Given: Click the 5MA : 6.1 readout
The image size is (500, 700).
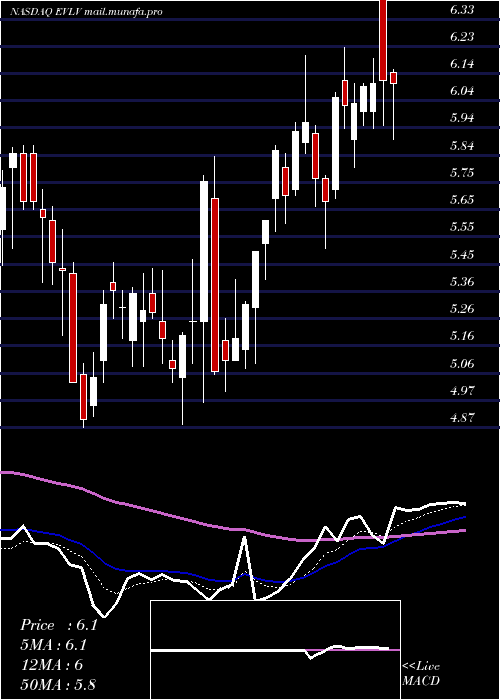Looking at the screenshot, I should click(x=54, y=645).
